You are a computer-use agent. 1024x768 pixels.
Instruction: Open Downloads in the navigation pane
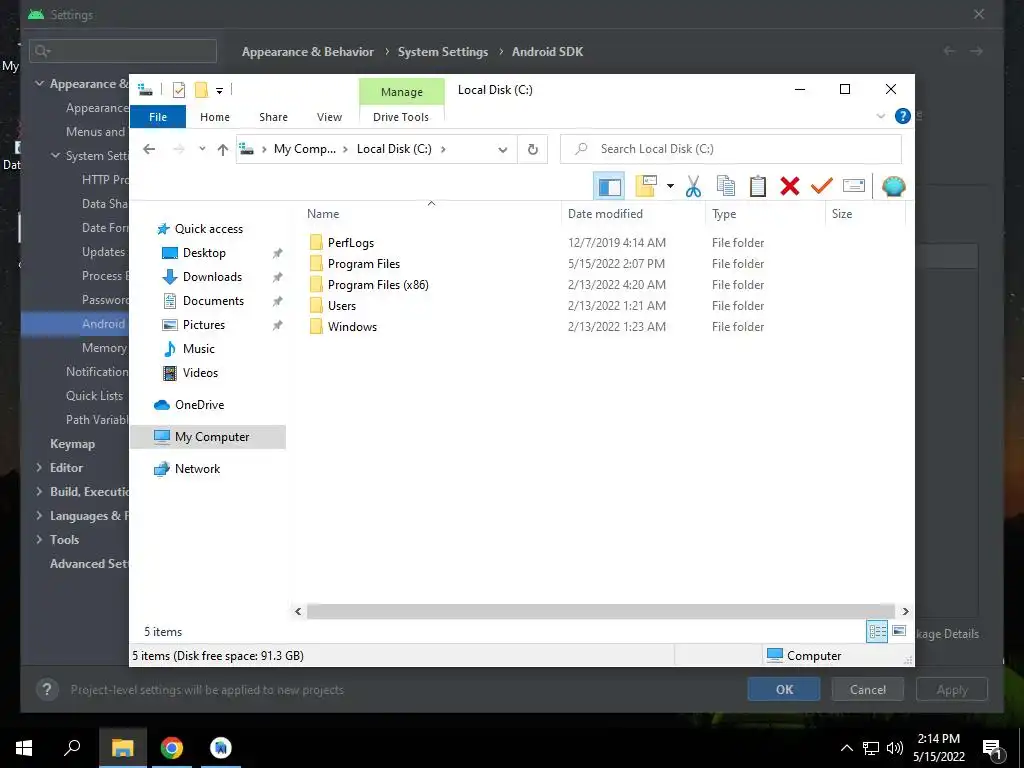[x=212, y=277]
